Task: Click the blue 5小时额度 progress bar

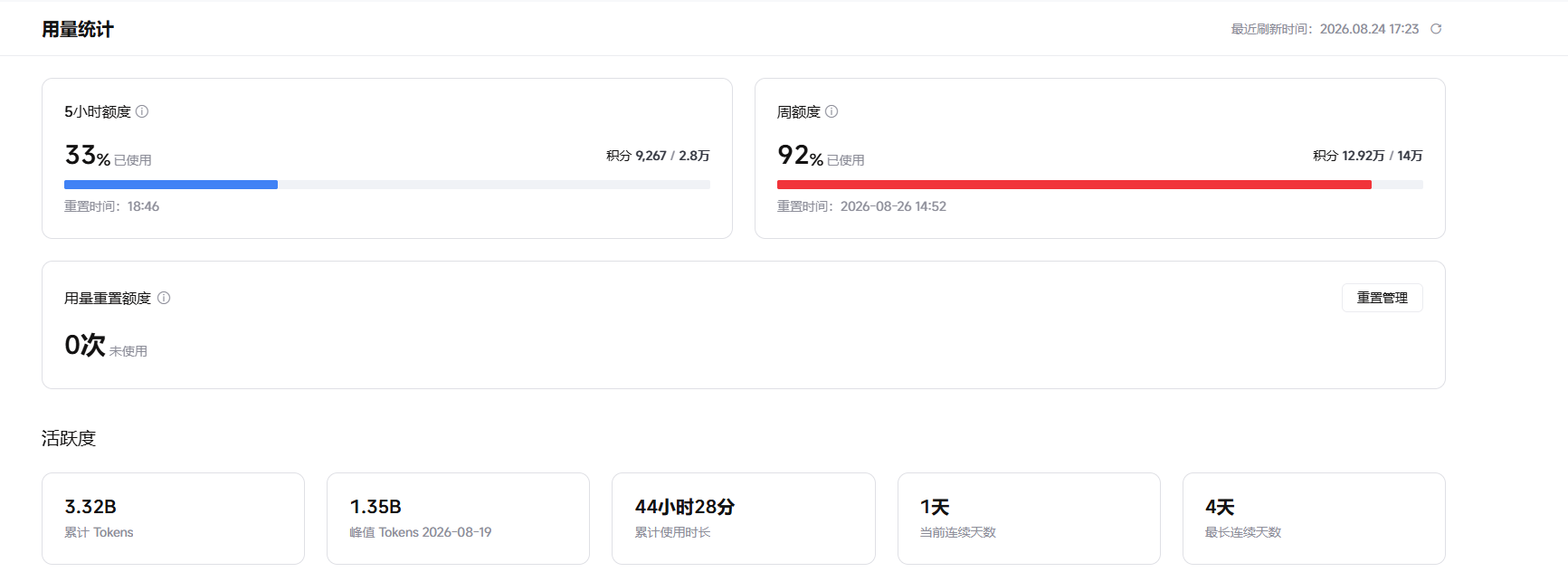Action: point(386,185)
